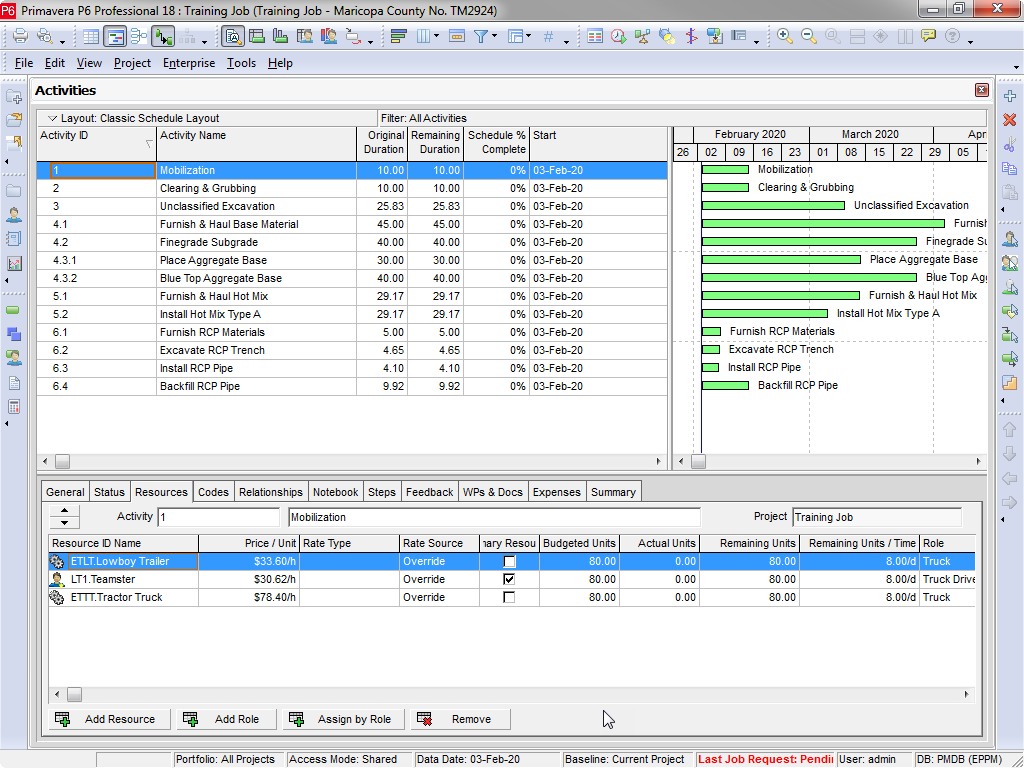Click the Add Resource button

[x=108, y=719]
